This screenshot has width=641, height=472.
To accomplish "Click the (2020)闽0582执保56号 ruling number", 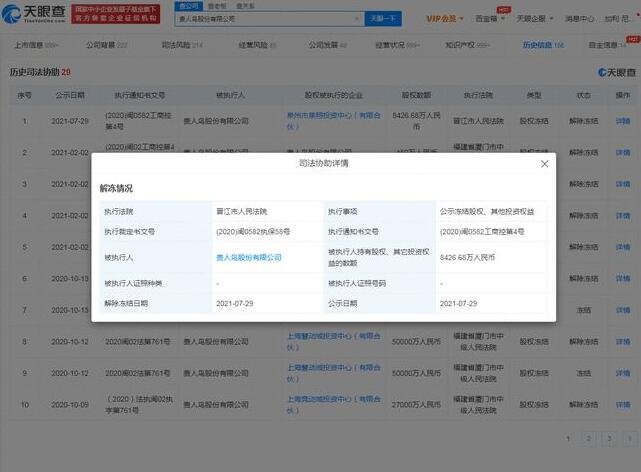I will (x=253, y=232).
